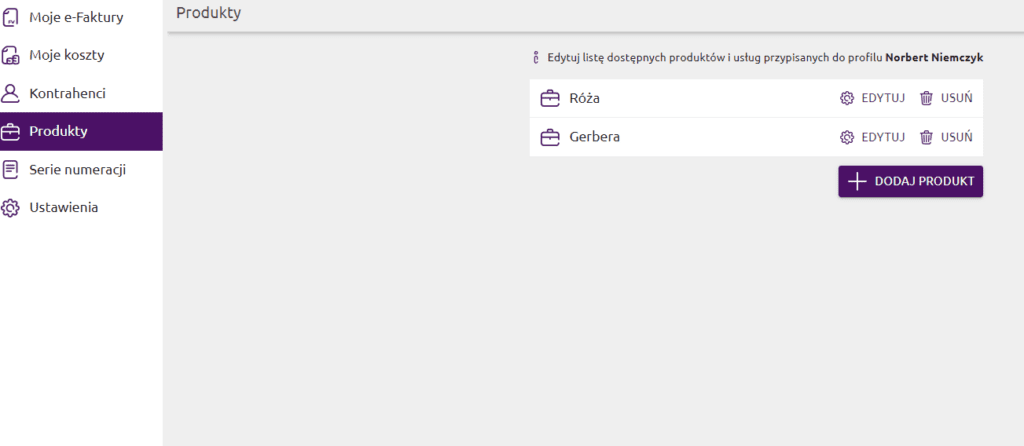
Task: Click the Serie numeracji list icon
Action: point(10,169)
